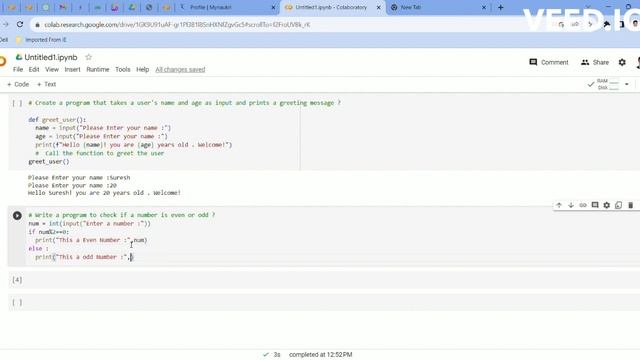Delete the selected cell with the trash icon
Screen dimensions: 640x360
630,205
